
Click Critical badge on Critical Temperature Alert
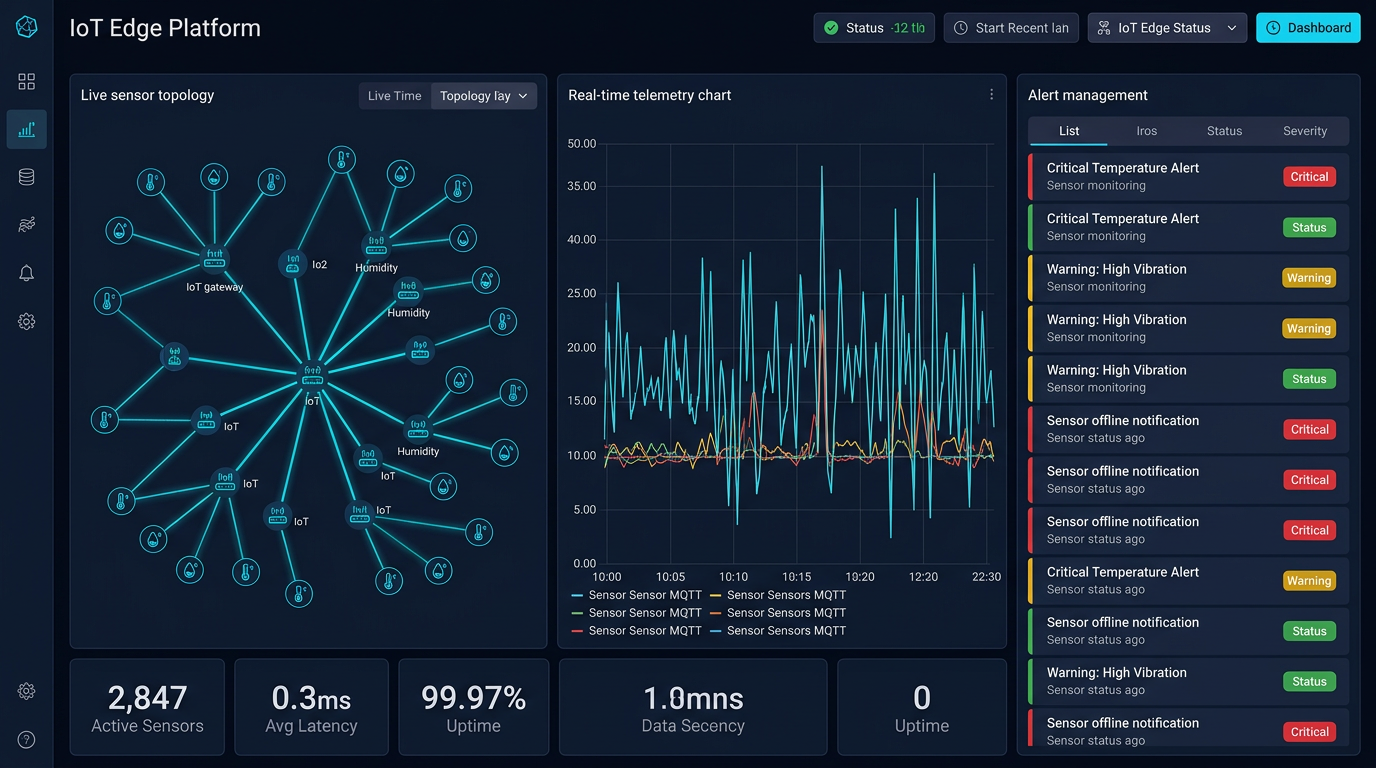pyautogui.click(x=1309, y=177)
